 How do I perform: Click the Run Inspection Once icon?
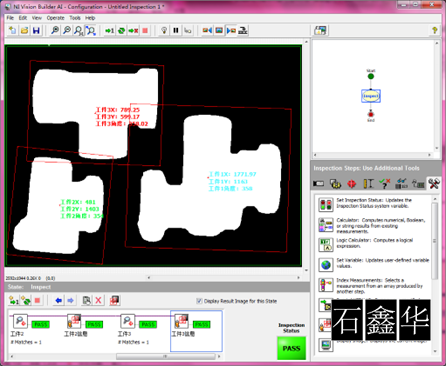tap(110, 31)
